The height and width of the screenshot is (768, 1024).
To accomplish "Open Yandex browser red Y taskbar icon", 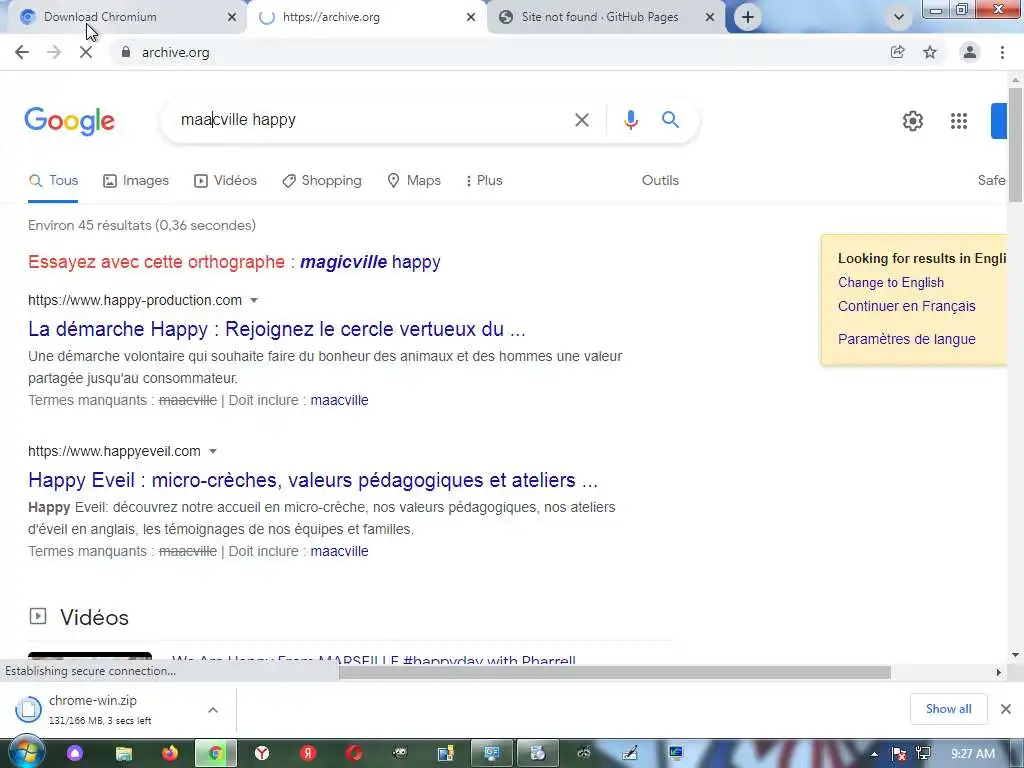I will [262, 754].
